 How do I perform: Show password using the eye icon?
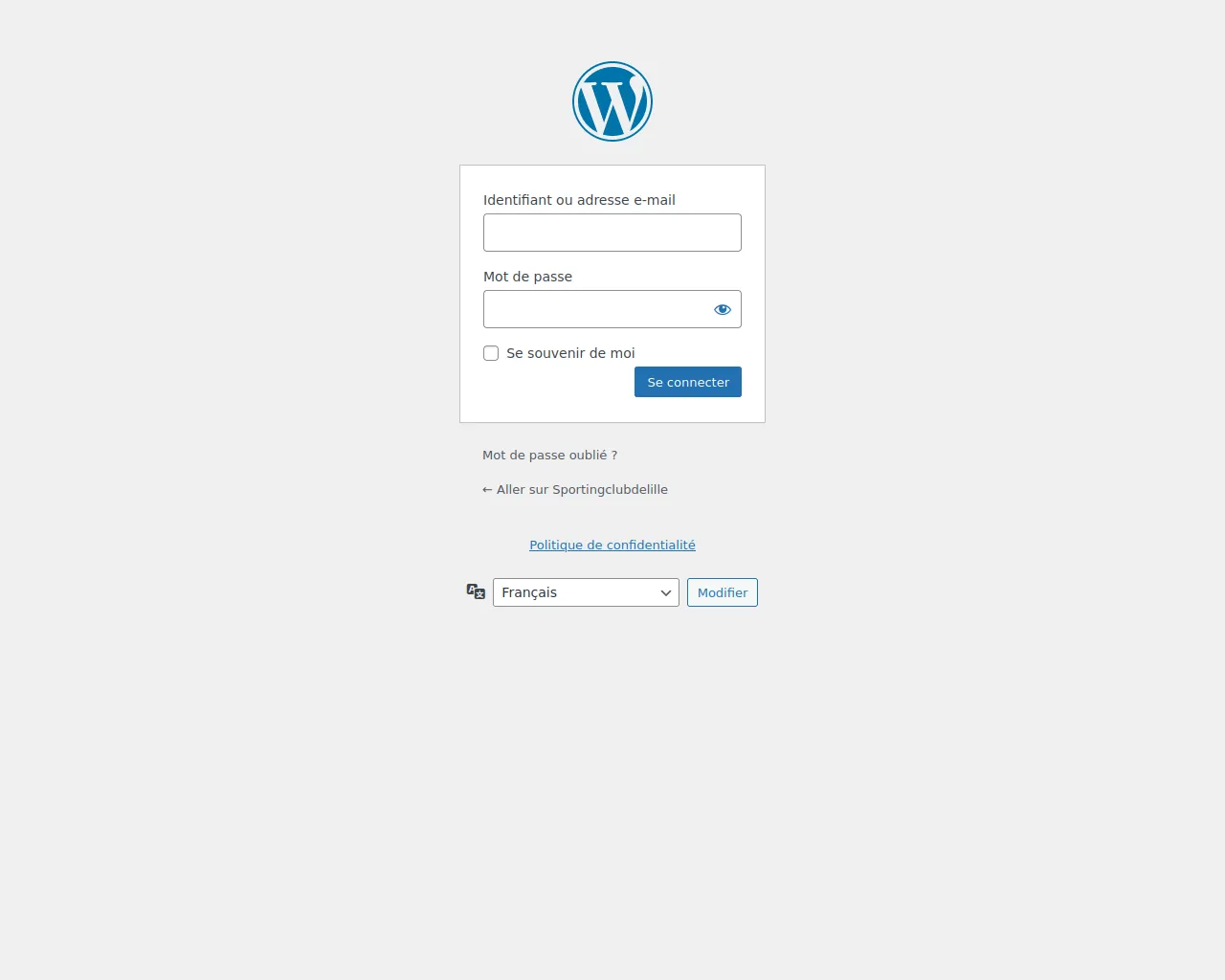[723, 309]
